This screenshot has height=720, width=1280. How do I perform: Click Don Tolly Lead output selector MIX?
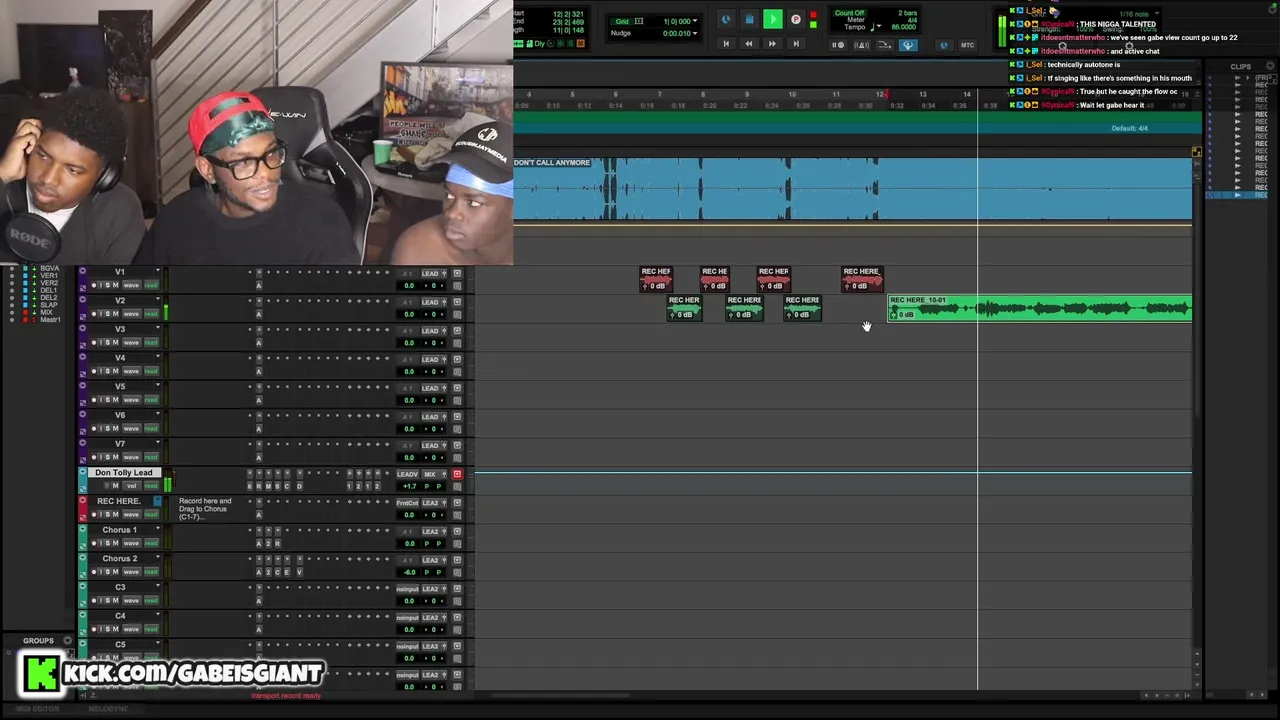point(430,474)
